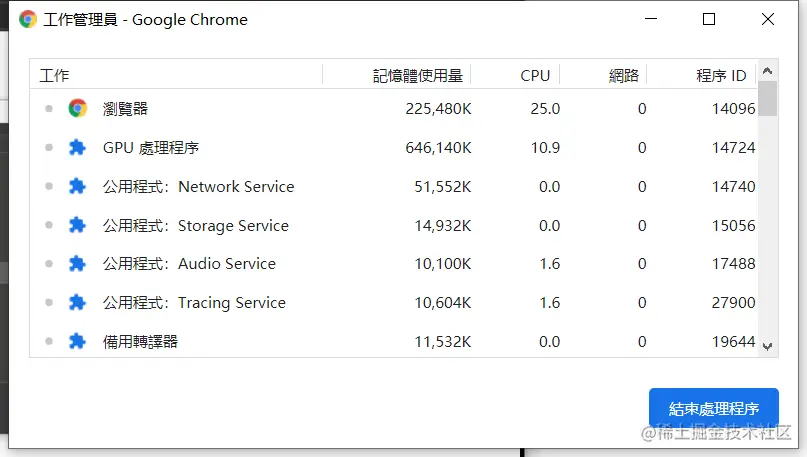807x457 pixels.
Task: Sort processes by the CPU column
Action: point(535,75)
